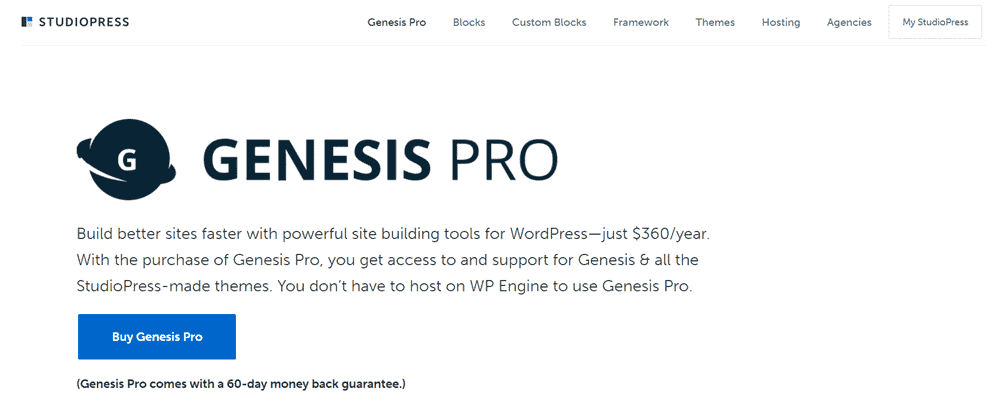Open the Custom Blocks page
The width and height of the screenshot is (1000, 408).
(x=549, y=22)
